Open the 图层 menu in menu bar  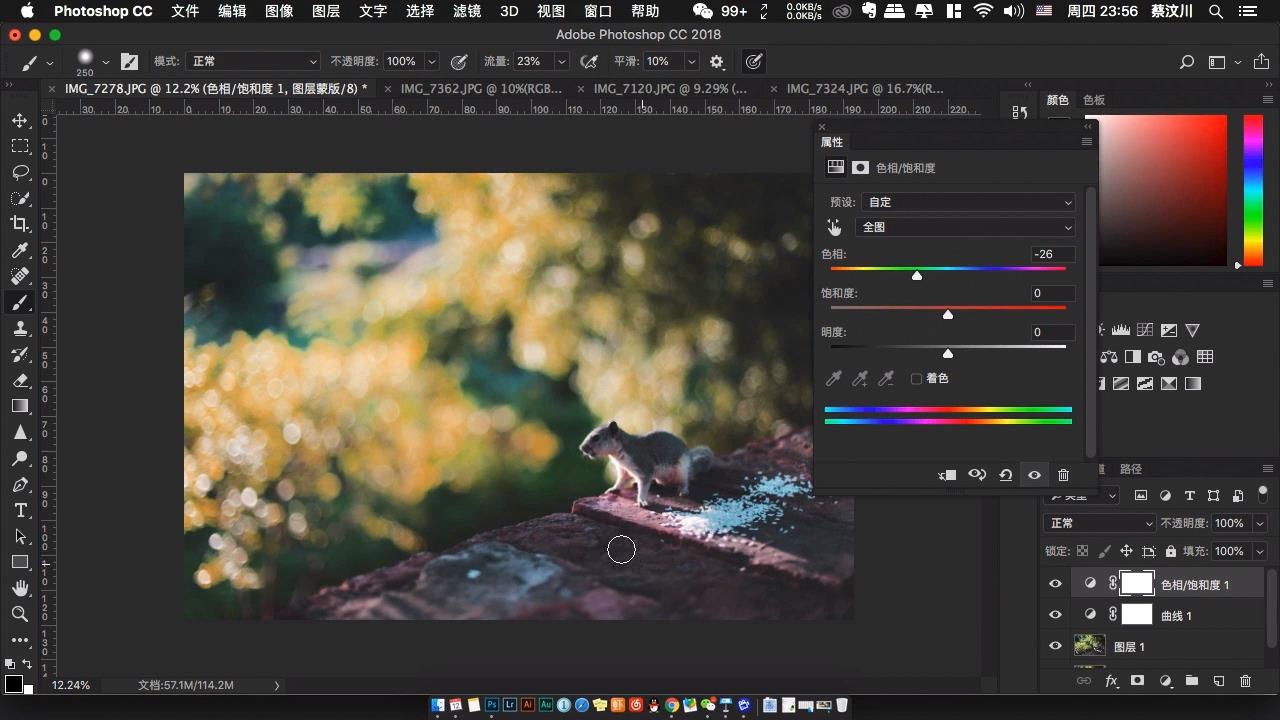tap(326, 11)
